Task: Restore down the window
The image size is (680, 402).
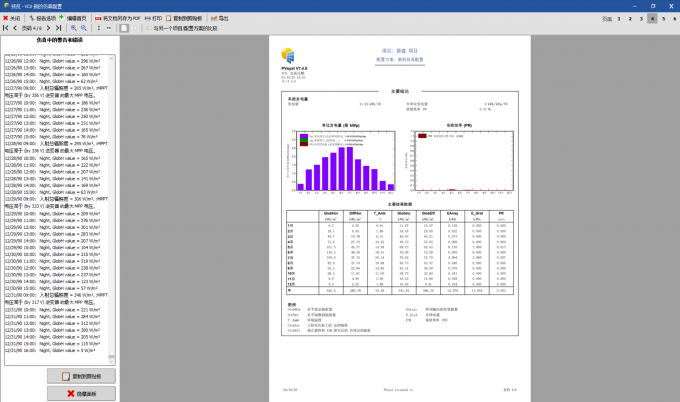Action: pyautogui.click(x=653, y=6)
